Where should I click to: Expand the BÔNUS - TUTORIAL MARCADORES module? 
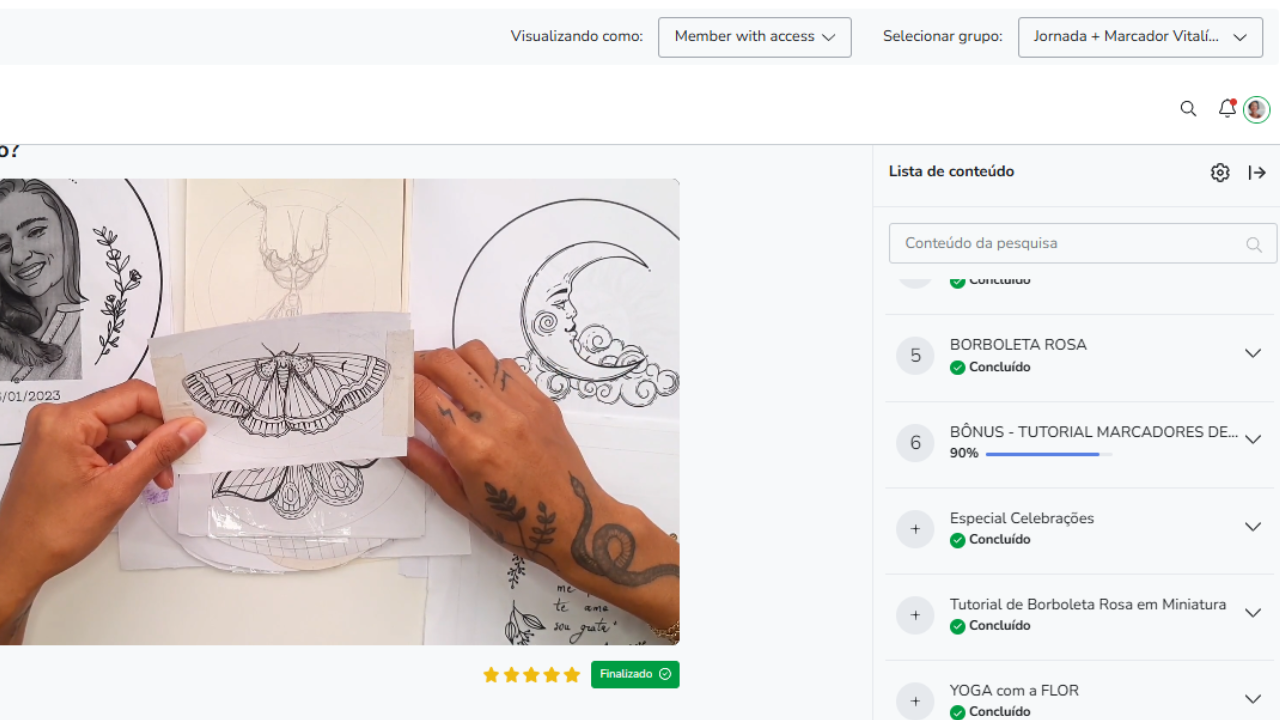point(1252,440)
